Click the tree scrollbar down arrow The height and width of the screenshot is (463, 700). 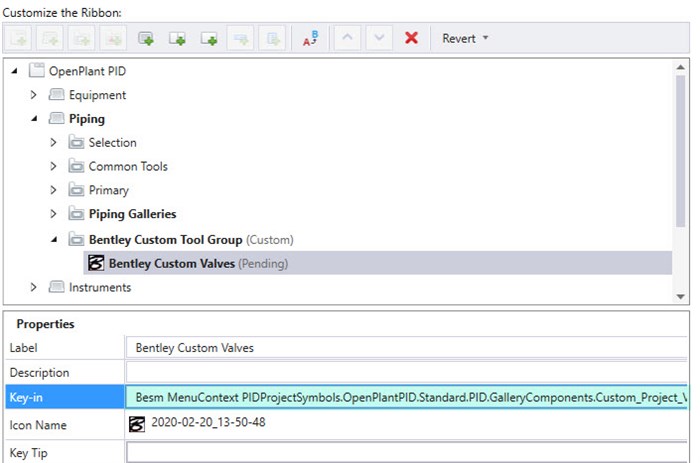click(680, 296)
